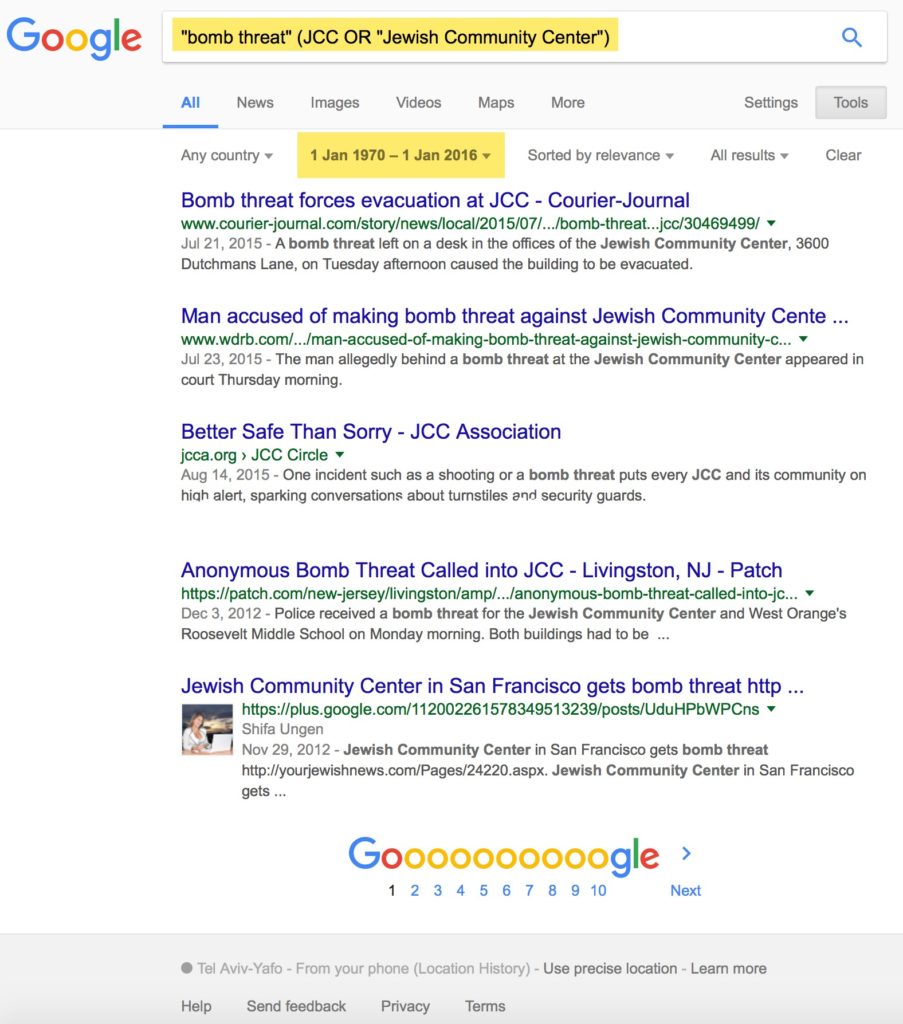The height and width of the screenshot is (1024, 903).
Task: Click Learn more about location
Action: coord(729,968)
